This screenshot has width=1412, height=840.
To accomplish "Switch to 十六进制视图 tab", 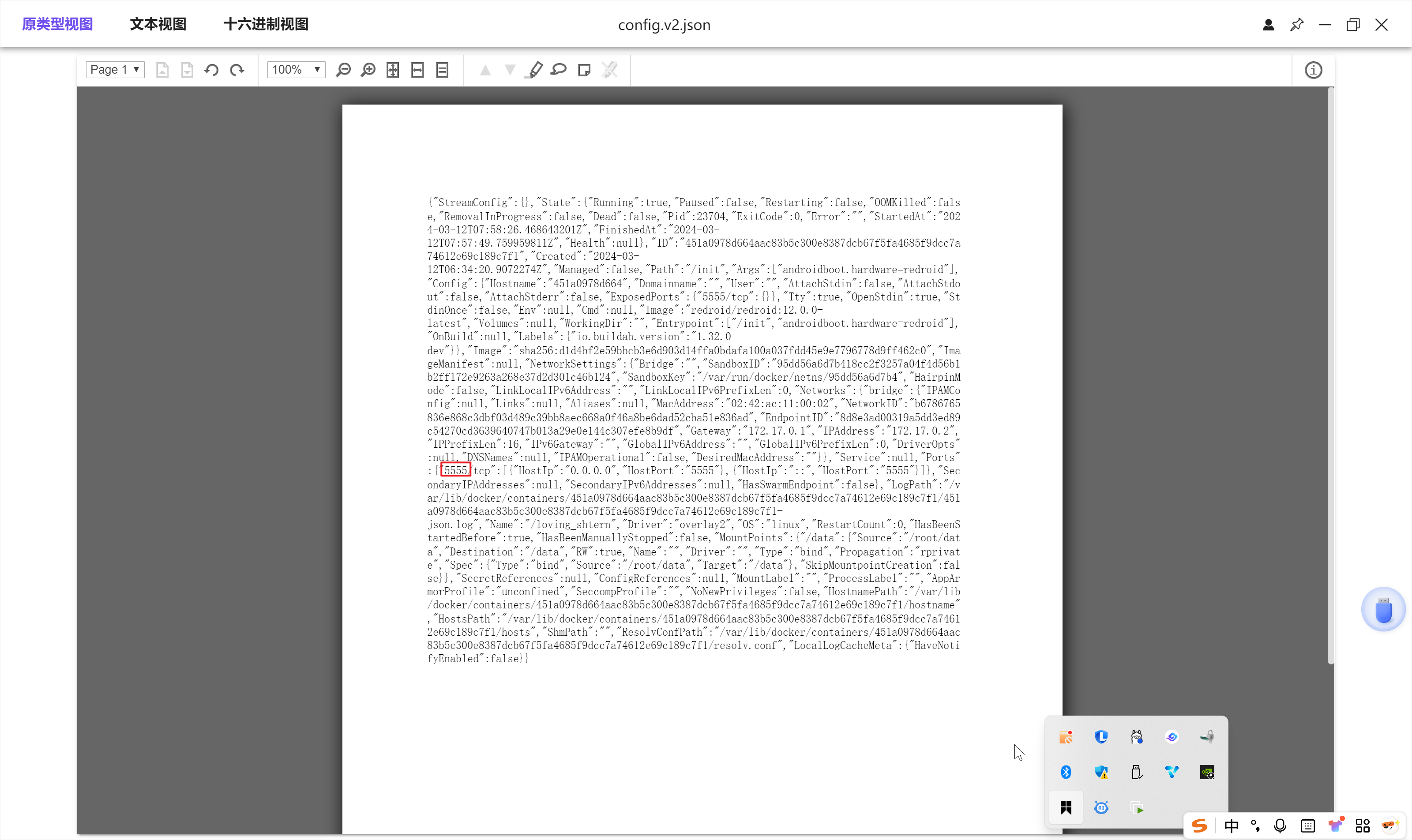I will 266,24.
